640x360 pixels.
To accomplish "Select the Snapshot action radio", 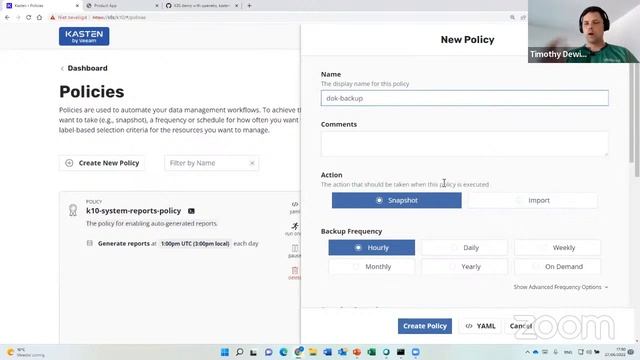I will pyautogui.click(x=396, y=200).
